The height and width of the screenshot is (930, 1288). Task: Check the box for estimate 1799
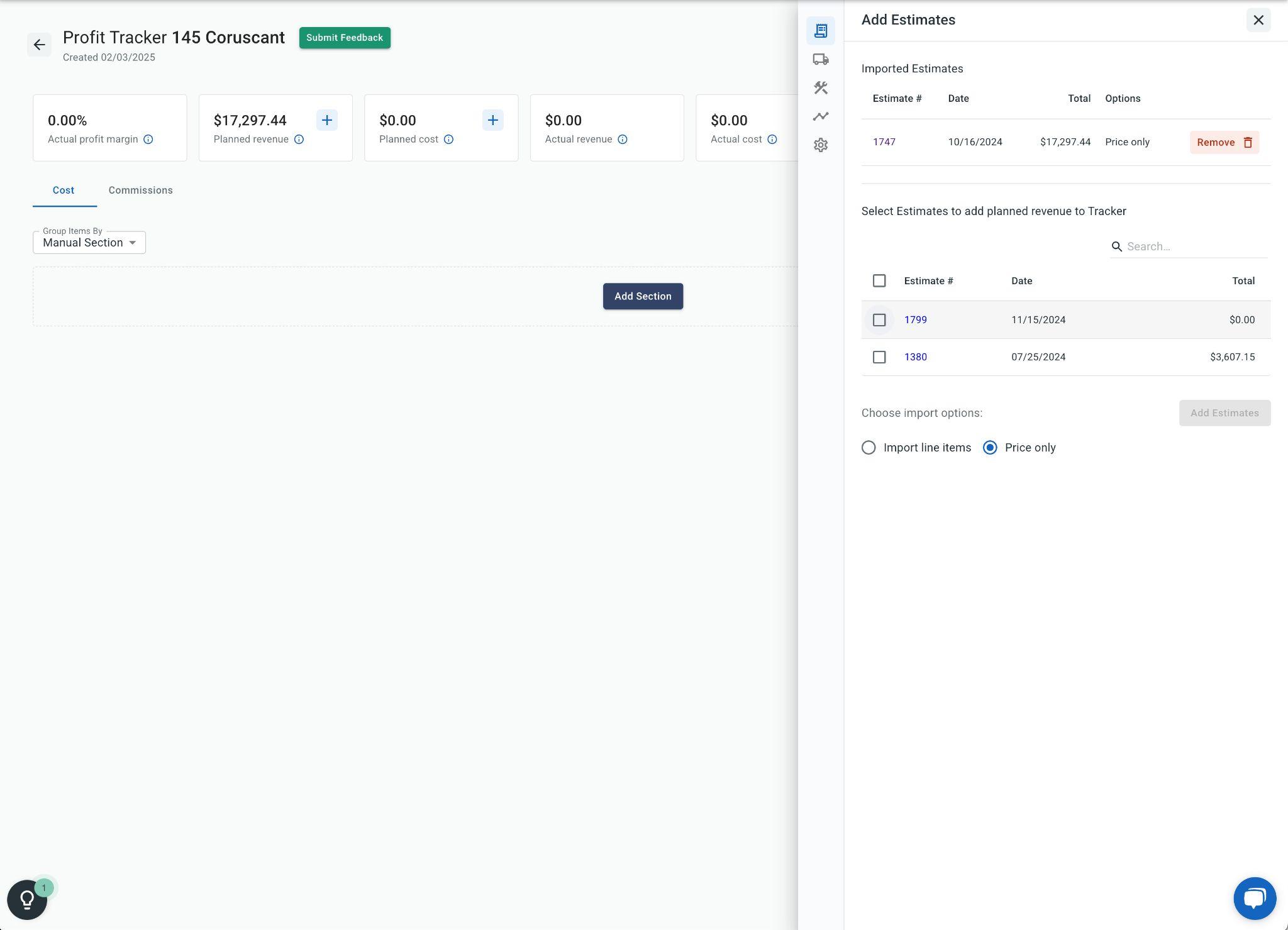pos(879,320)
